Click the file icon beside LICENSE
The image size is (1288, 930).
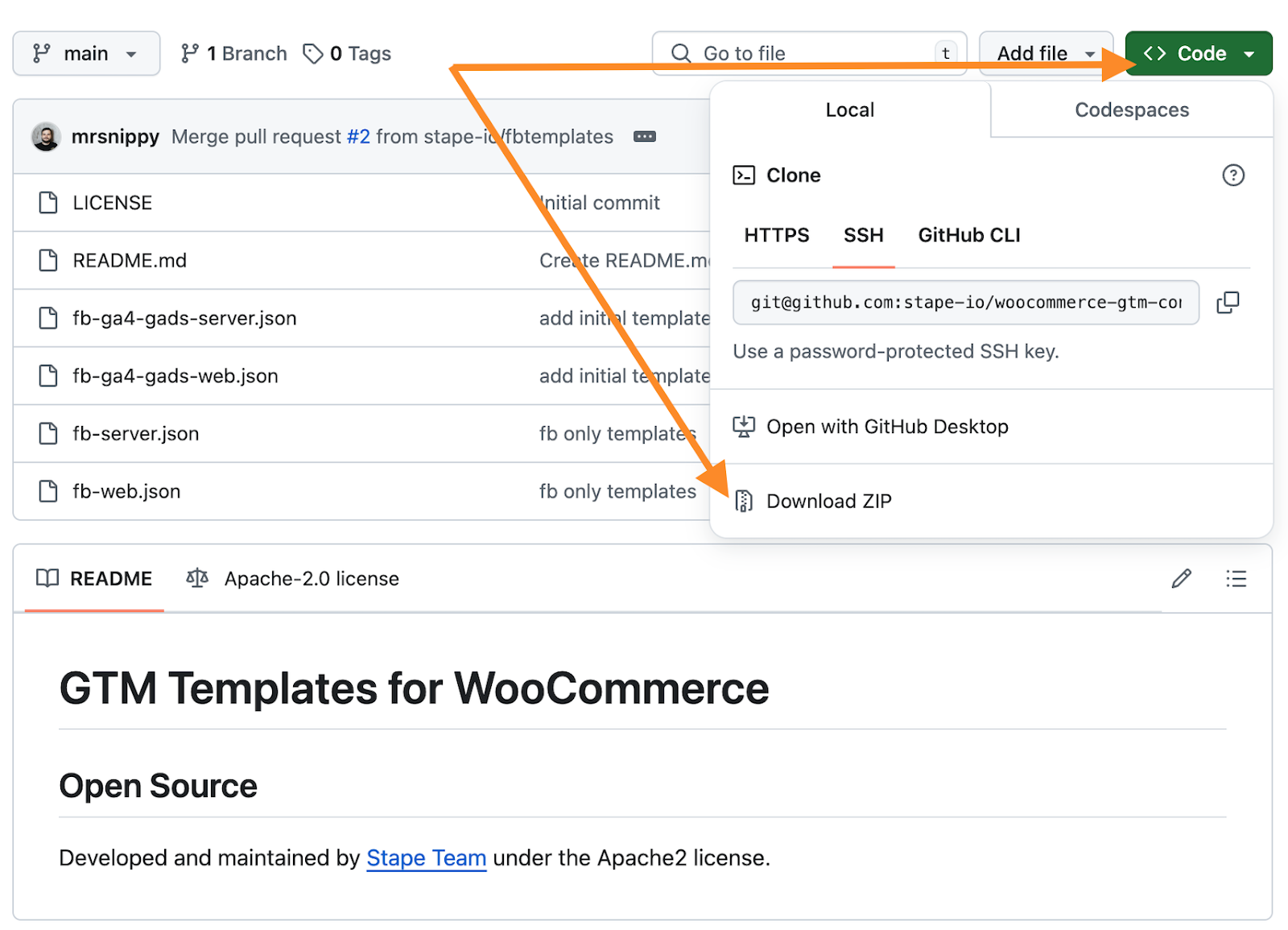pyautogui.click(x=48, y=203)
